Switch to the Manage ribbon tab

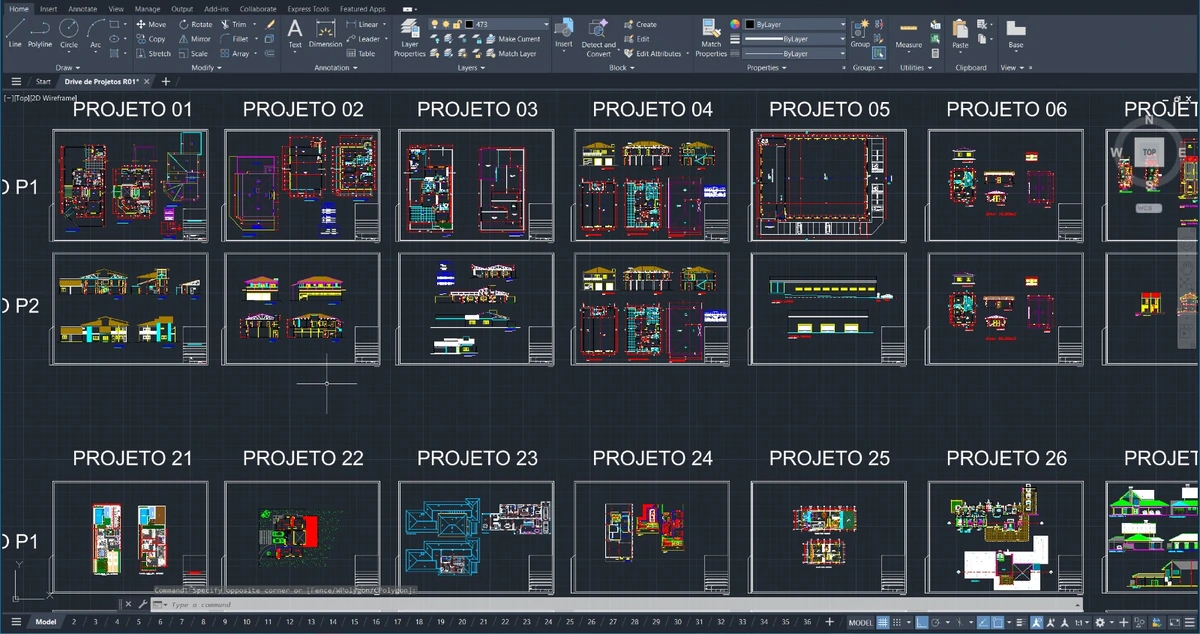[x=147, y=8]
